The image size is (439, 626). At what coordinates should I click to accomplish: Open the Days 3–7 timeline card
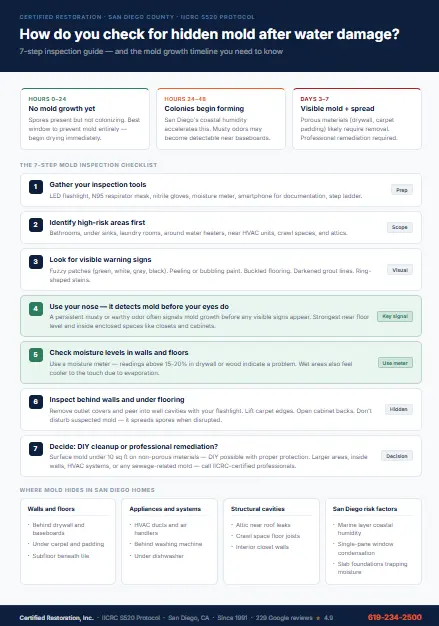tap(357, 119)
